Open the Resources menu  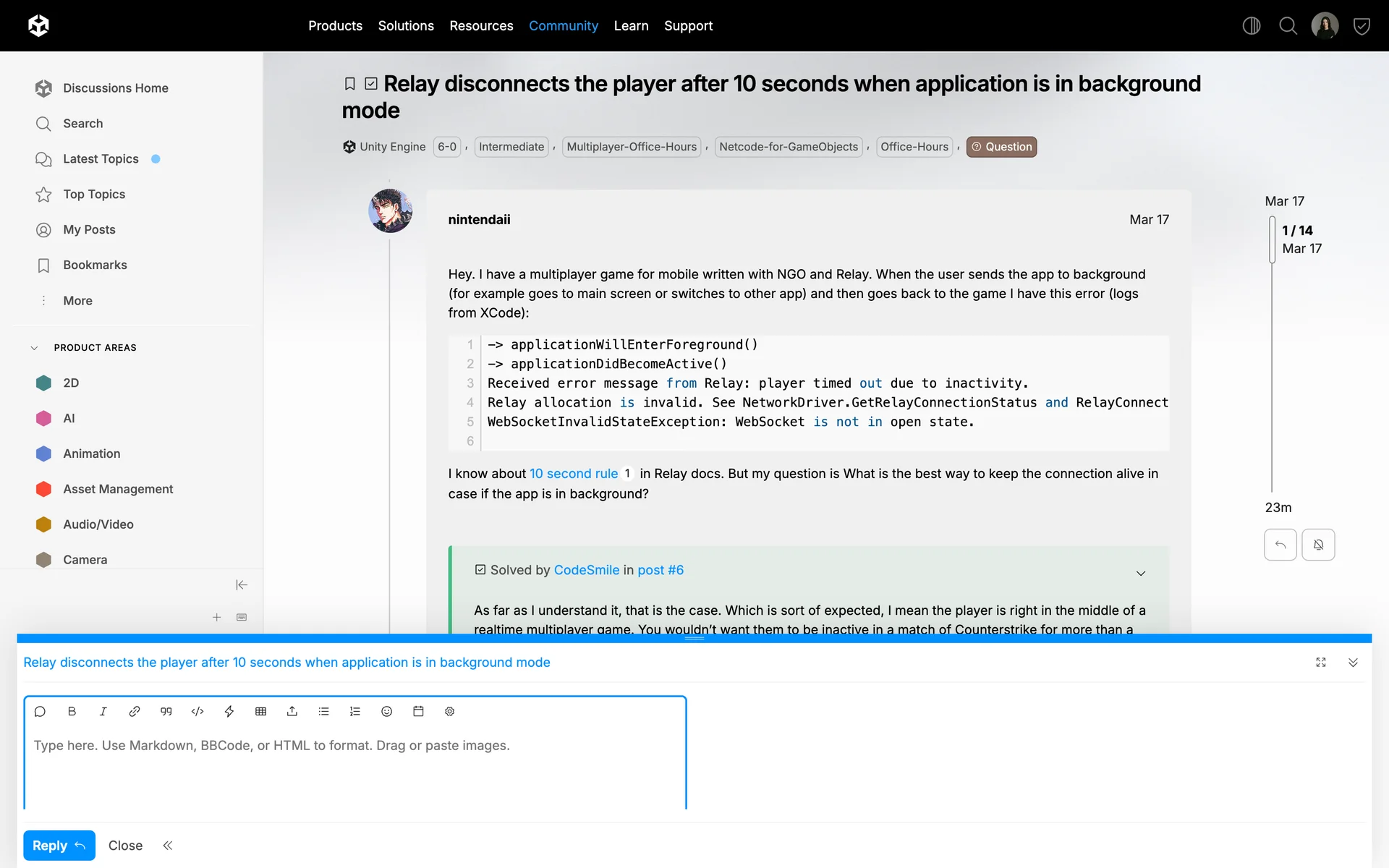[481, 26]
